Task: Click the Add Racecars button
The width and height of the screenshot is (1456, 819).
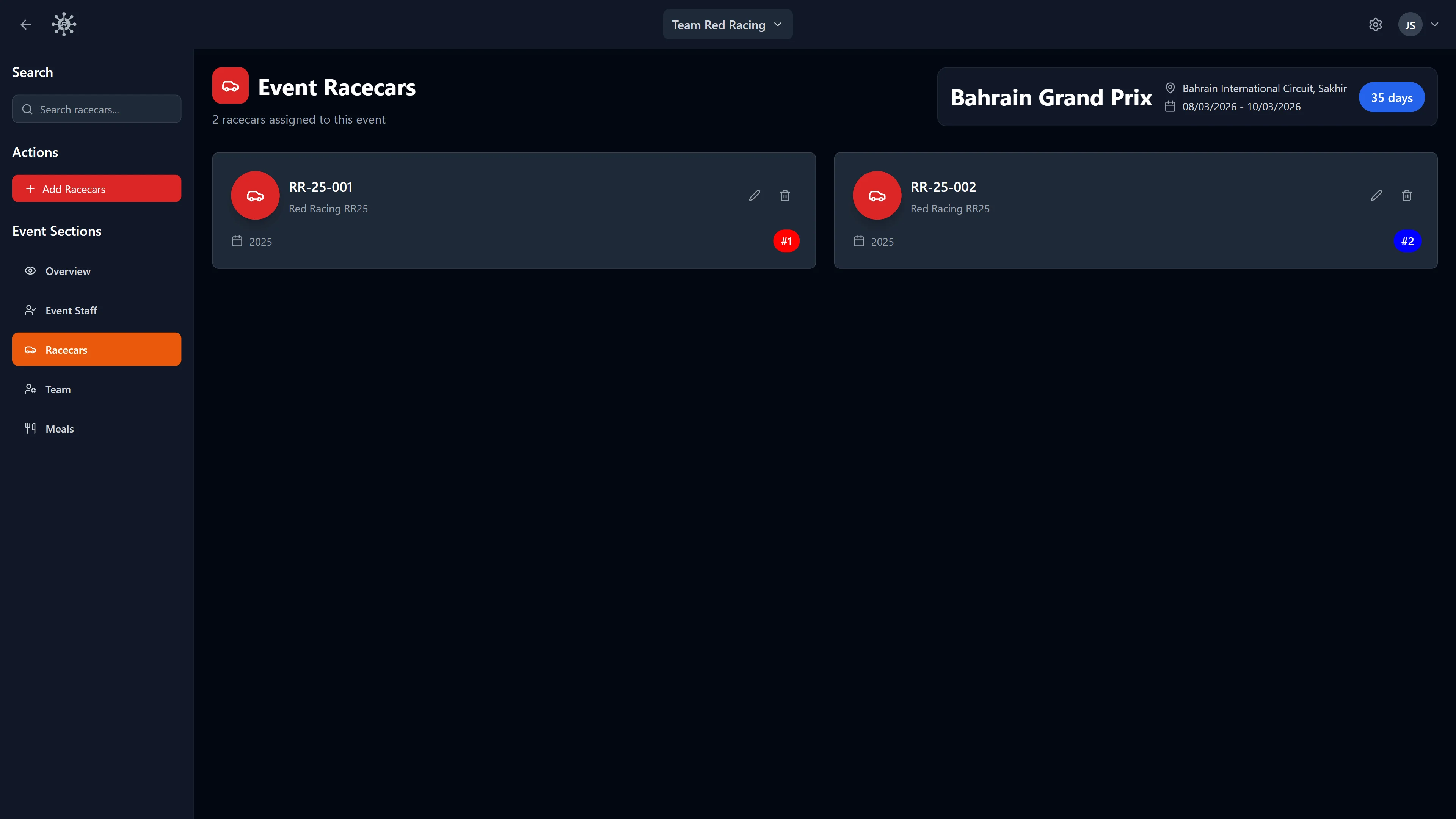Action: pyautogui.click(x=96, y=188)
